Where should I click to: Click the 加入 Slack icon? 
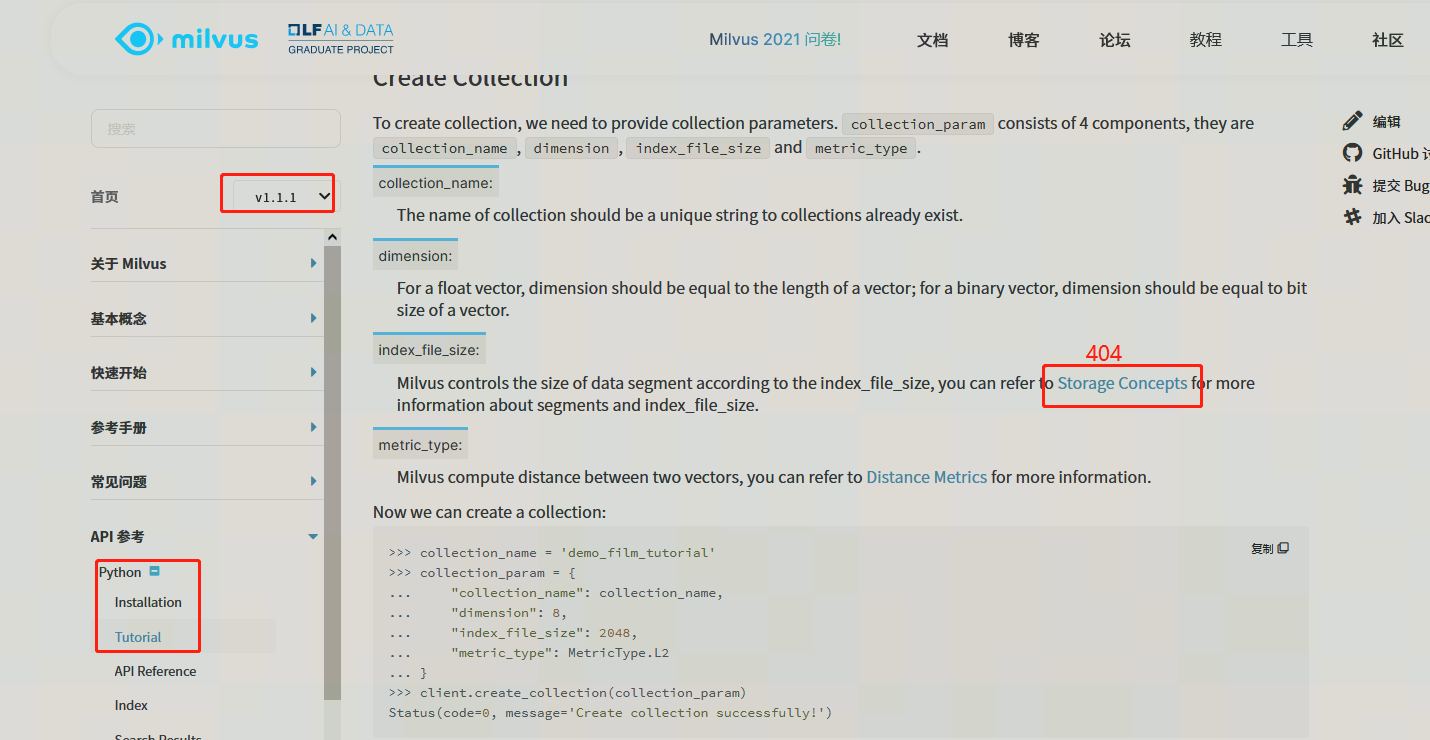pos(1353,217)
